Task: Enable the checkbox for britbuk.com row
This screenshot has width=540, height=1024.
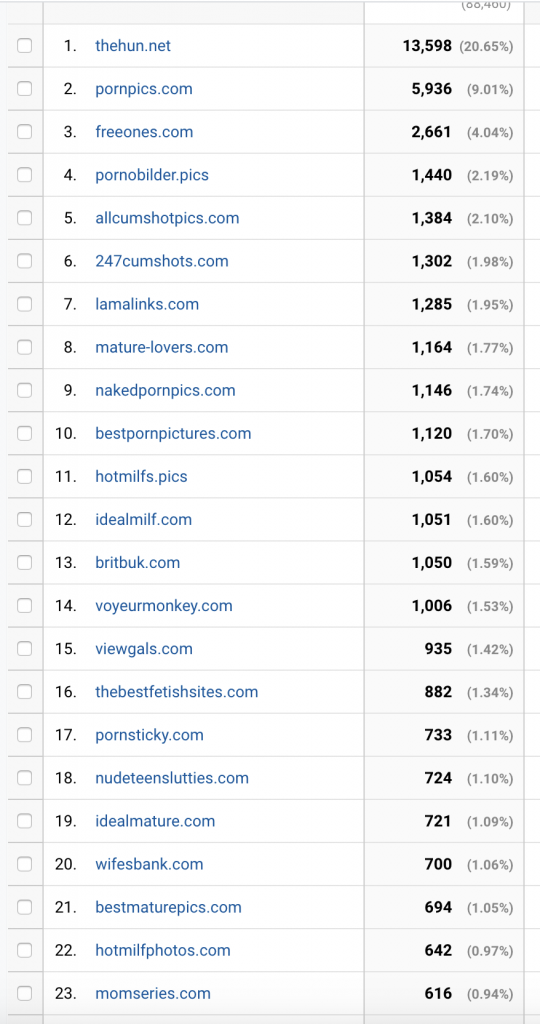Action: pos(24,563)
